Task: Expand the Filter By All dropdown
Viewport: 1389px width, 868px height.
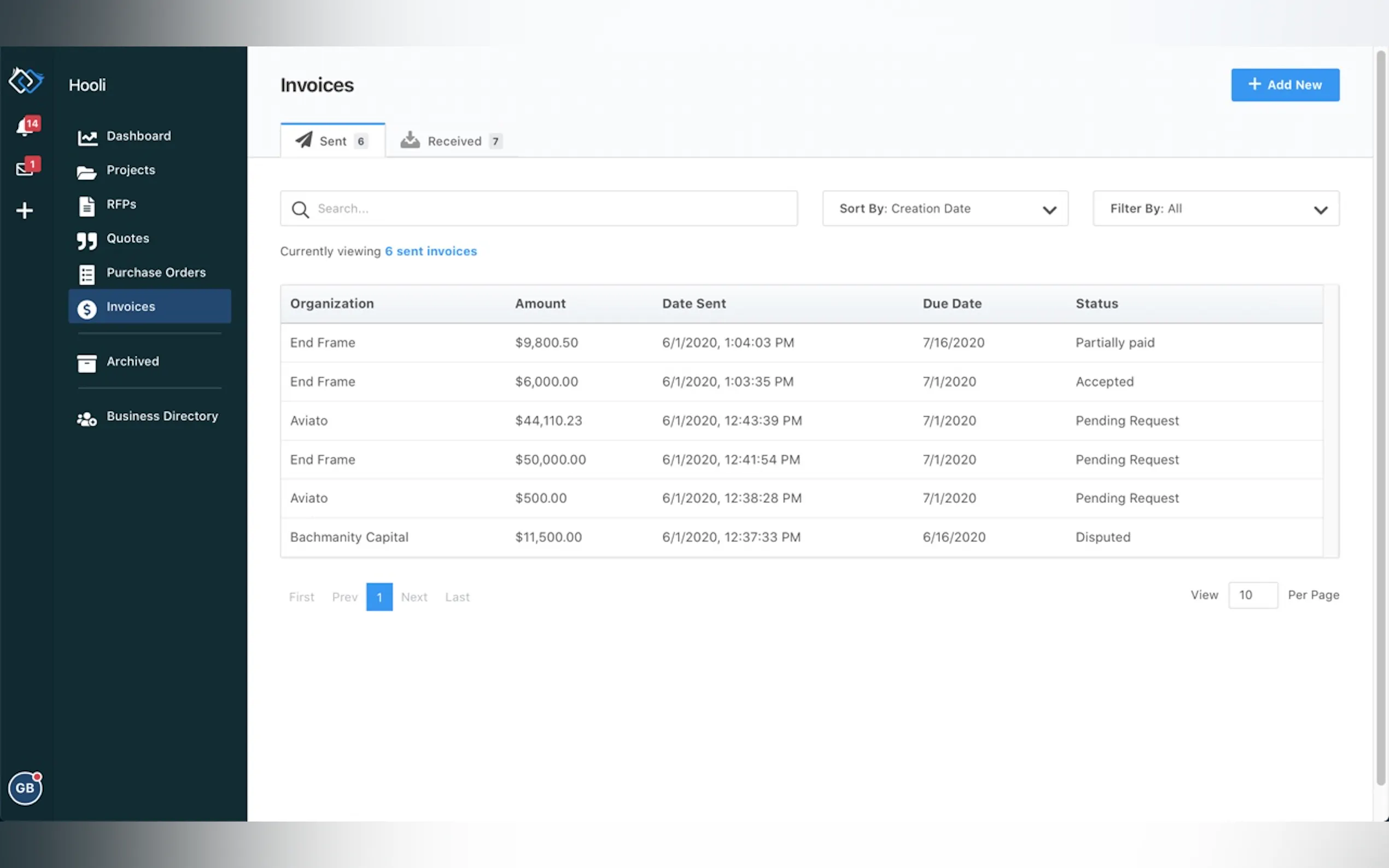Action: [1216, 209]
